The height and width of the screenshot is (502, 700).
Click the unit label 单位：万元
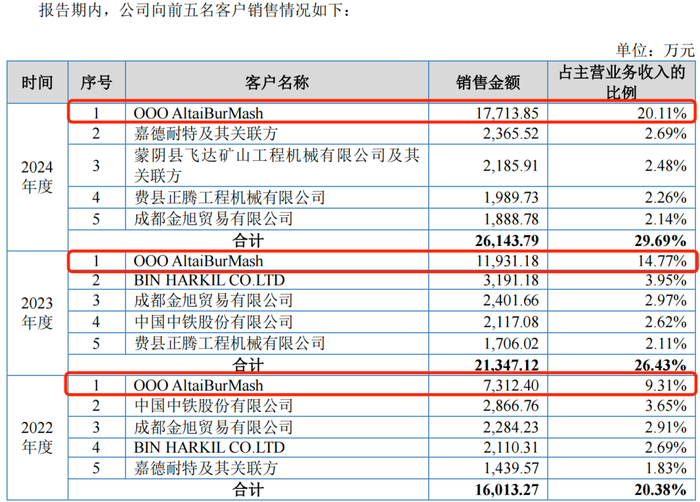[655, 50]
